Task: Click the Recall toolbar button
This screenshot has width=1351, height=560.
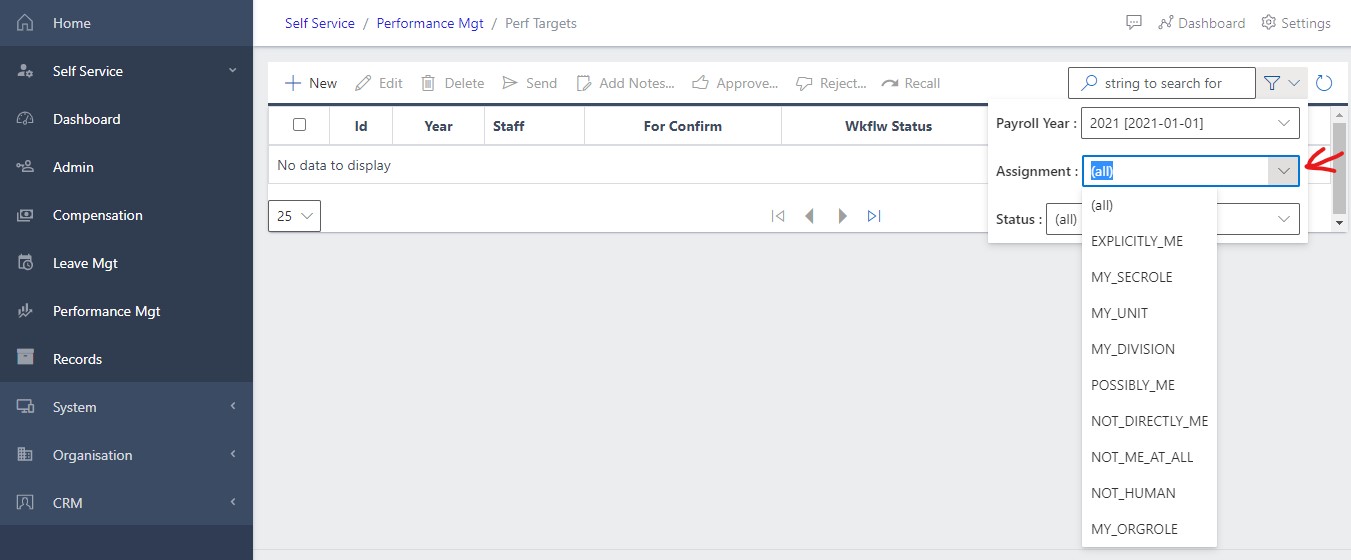Action: (x=911, y=83)
